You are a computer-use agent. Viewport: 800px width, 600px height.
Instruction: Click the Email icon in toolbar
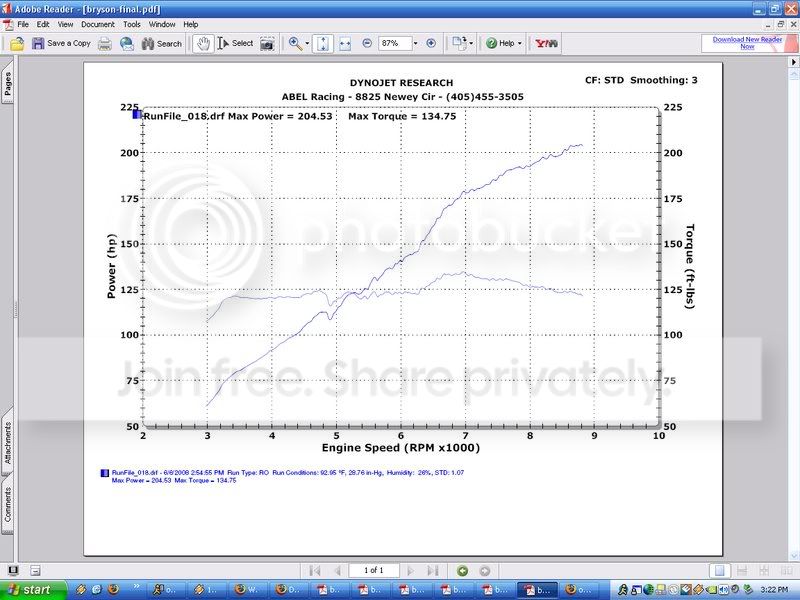[127, 43]
